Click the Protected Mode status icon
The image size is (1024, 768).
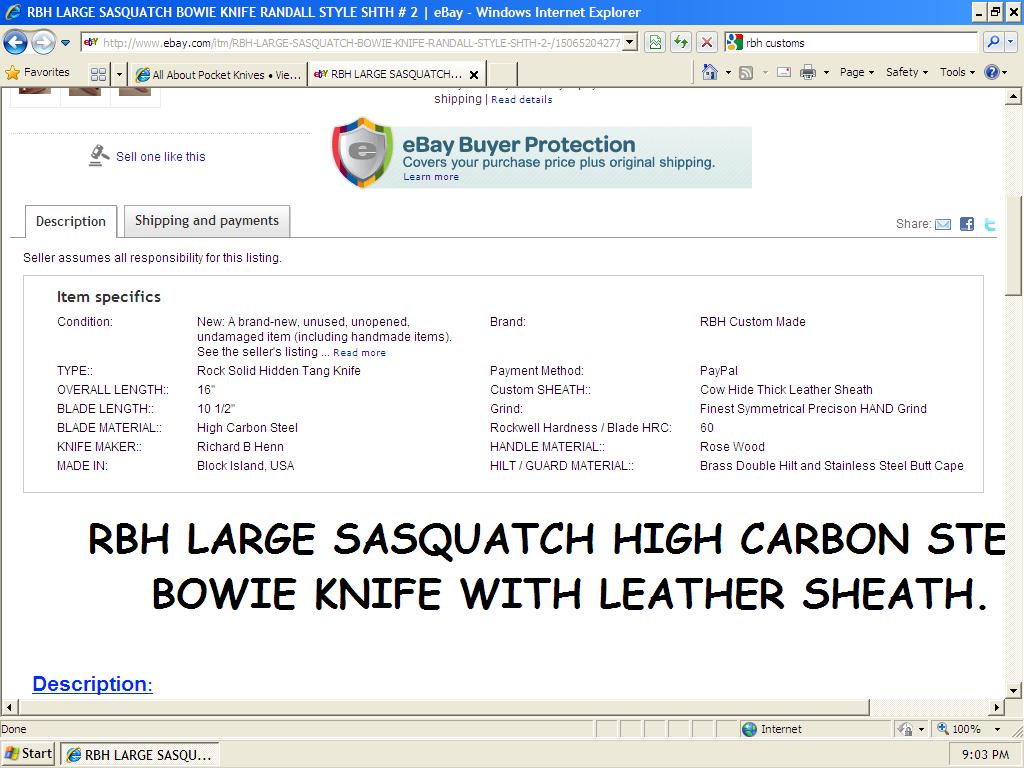pos(904,729)
